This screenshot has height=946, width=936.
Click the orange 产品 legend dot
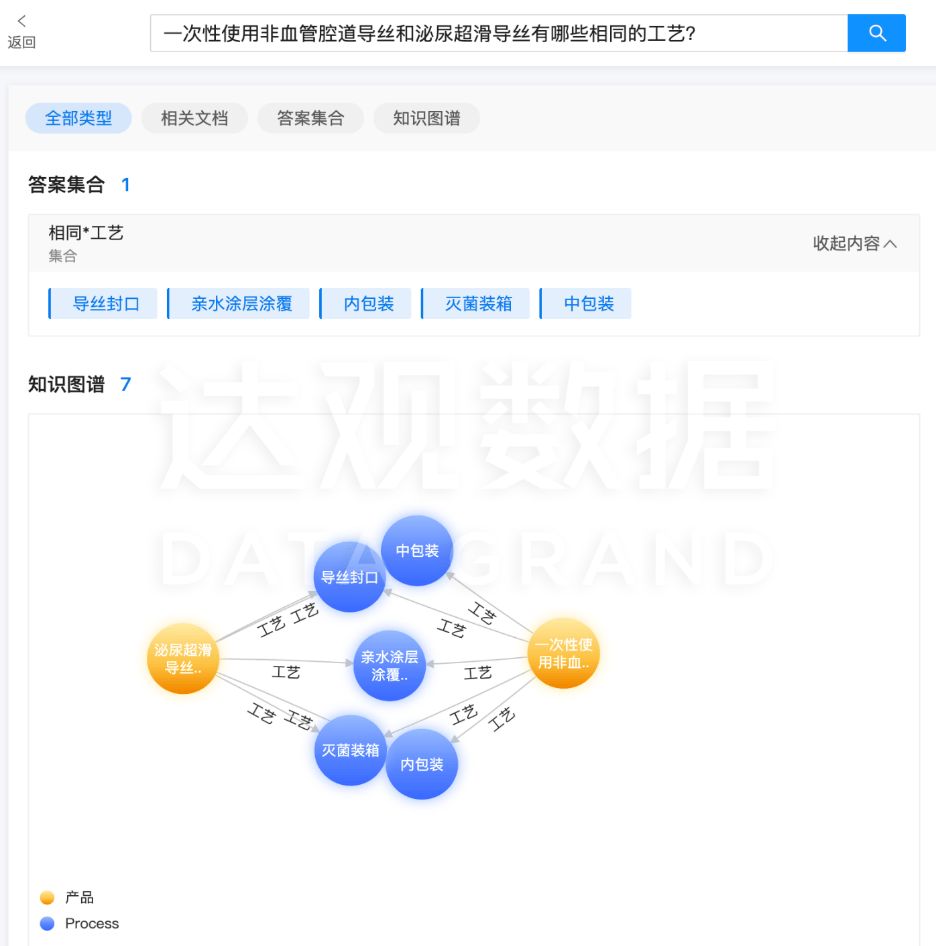click(47, 898)
